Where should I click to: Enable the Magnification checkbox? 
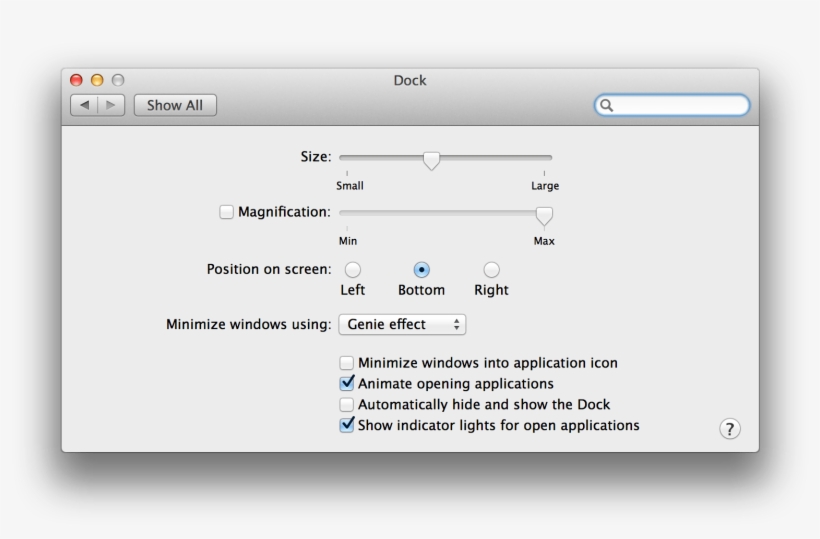[x=226, y=212]
